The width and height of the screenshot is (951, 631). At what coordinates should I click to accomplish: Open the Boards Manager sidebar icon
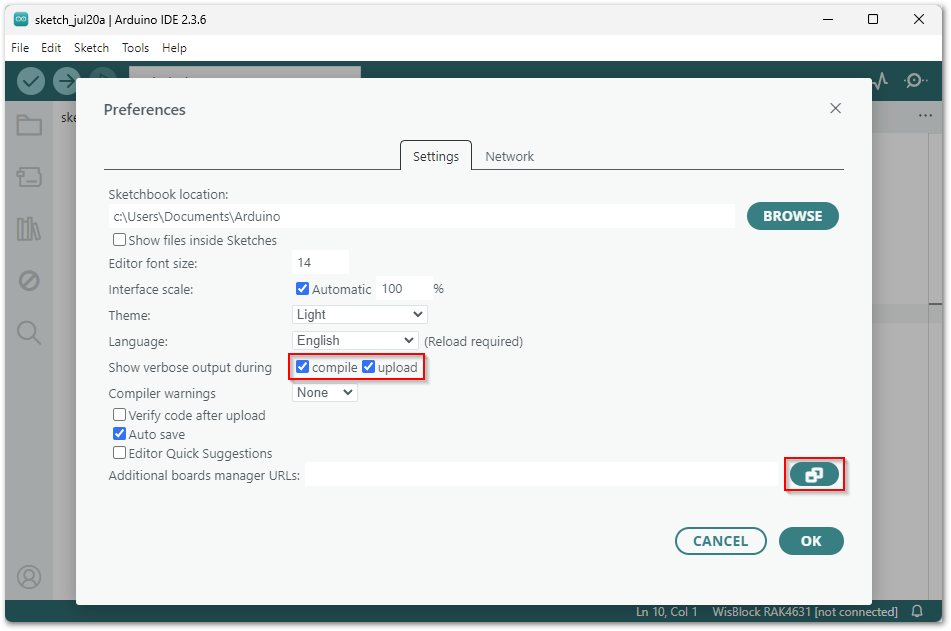(x=28, y=178)
